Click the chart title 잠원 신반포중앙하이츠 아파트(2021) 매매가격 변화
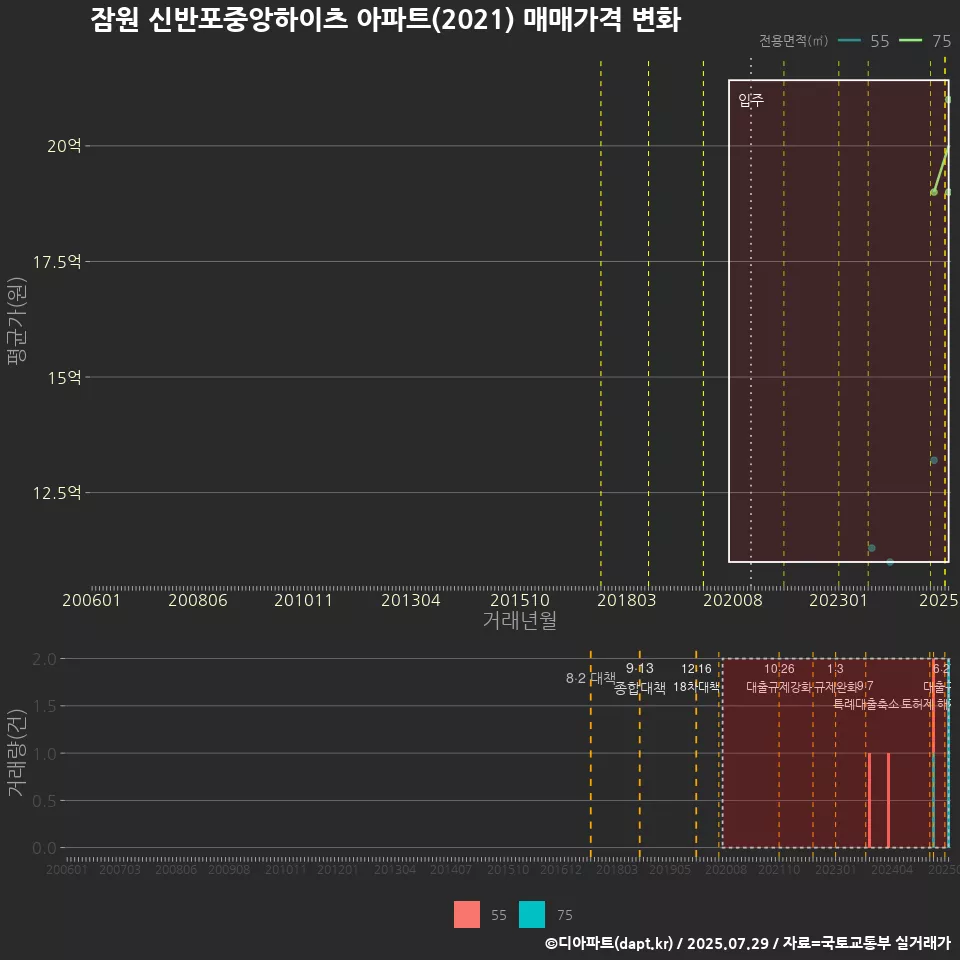The height and width of the screenshot is (960, 960). [x=386, y=20]
